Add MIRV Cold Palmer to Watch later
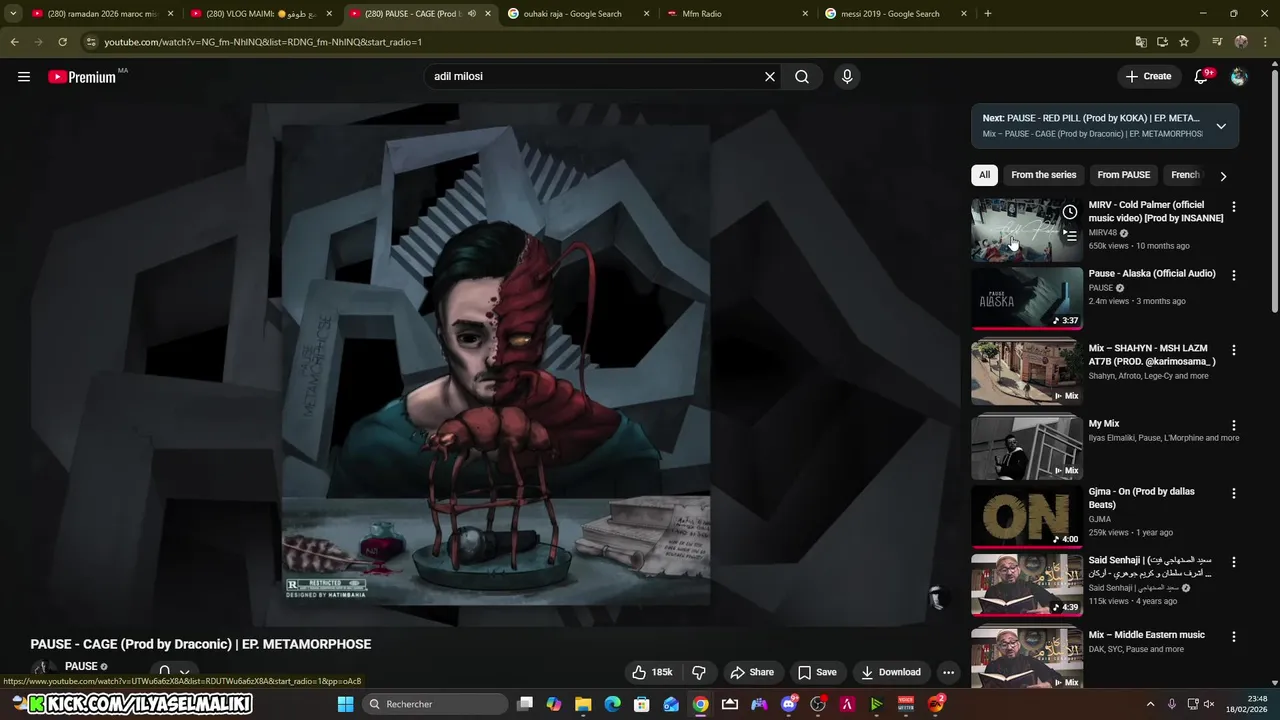This screenshot has height=720, width=1280. (x=1070, y=212)
